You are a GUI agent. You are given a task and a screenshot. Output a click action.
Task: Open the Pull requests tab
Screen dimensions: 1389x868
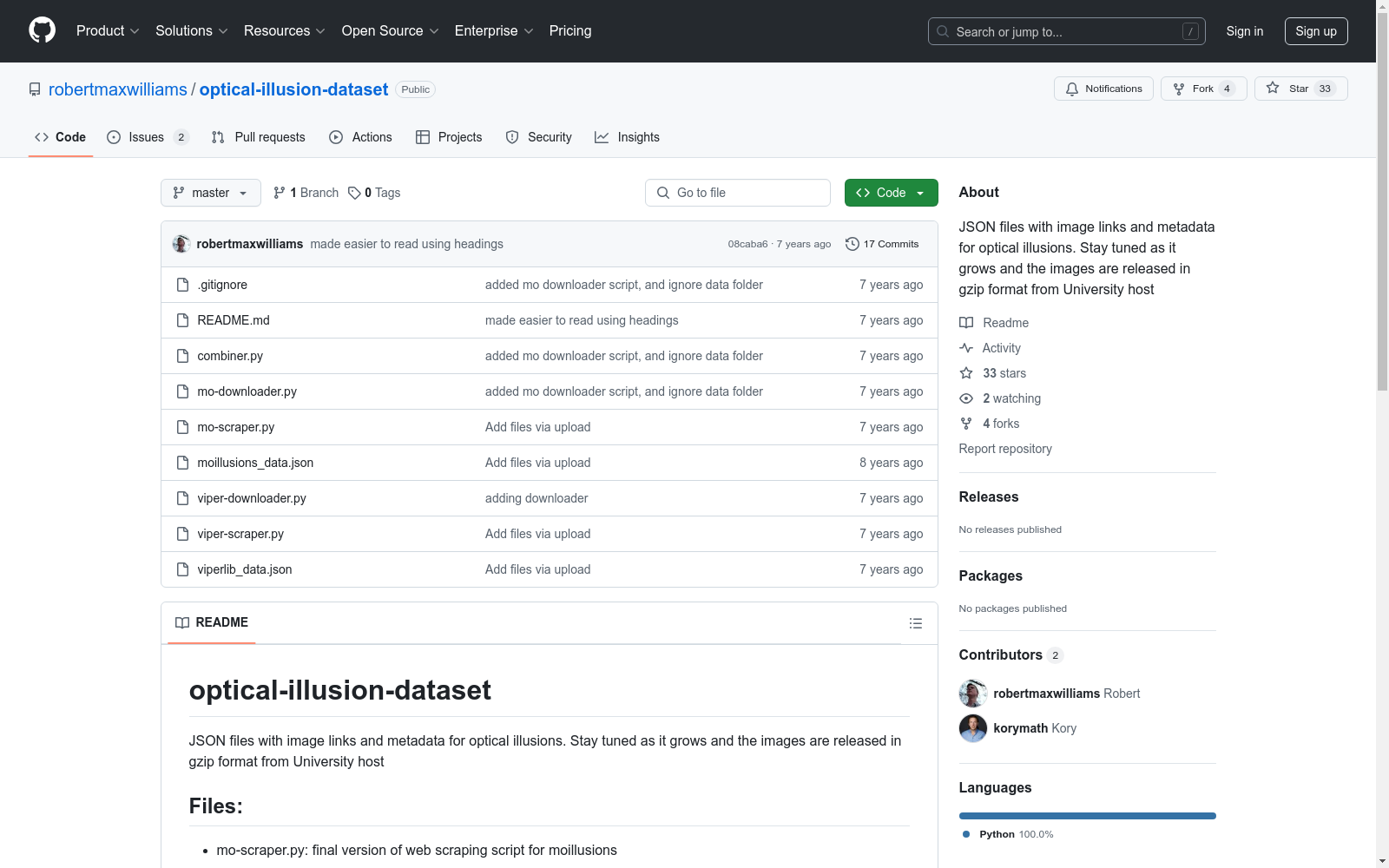pos(259,137)
